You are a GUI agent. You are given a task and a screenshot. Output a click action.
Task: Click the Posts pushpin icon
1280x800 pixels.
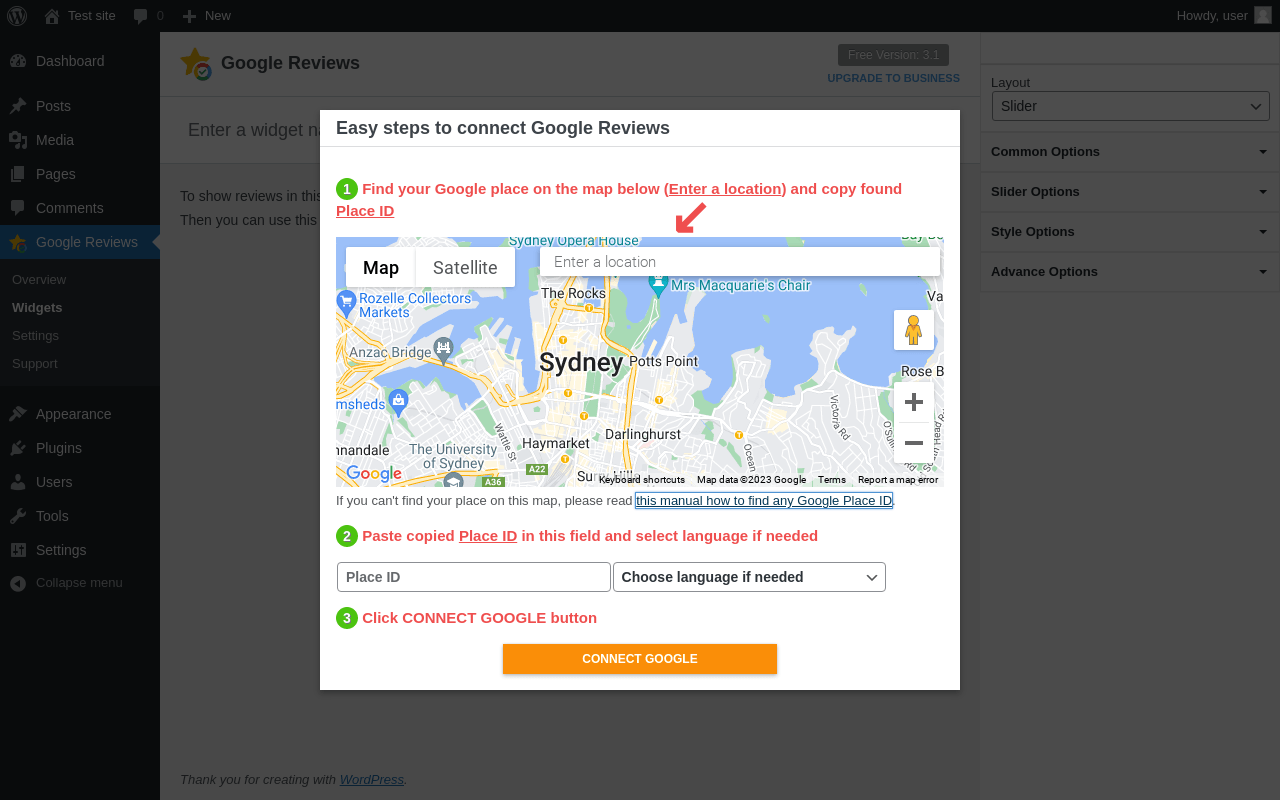pyautogui.click(x=18, y=106)
